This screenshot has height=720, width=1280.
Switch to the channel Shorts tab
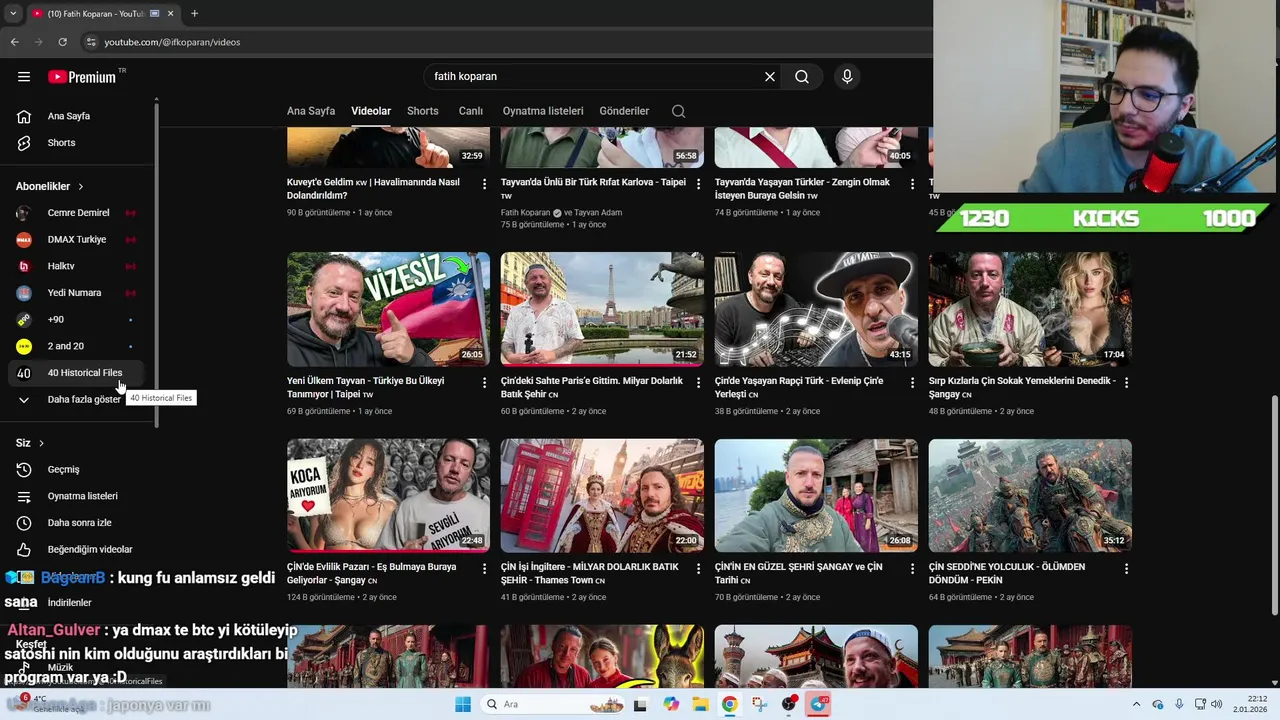(x=423, y=111)
